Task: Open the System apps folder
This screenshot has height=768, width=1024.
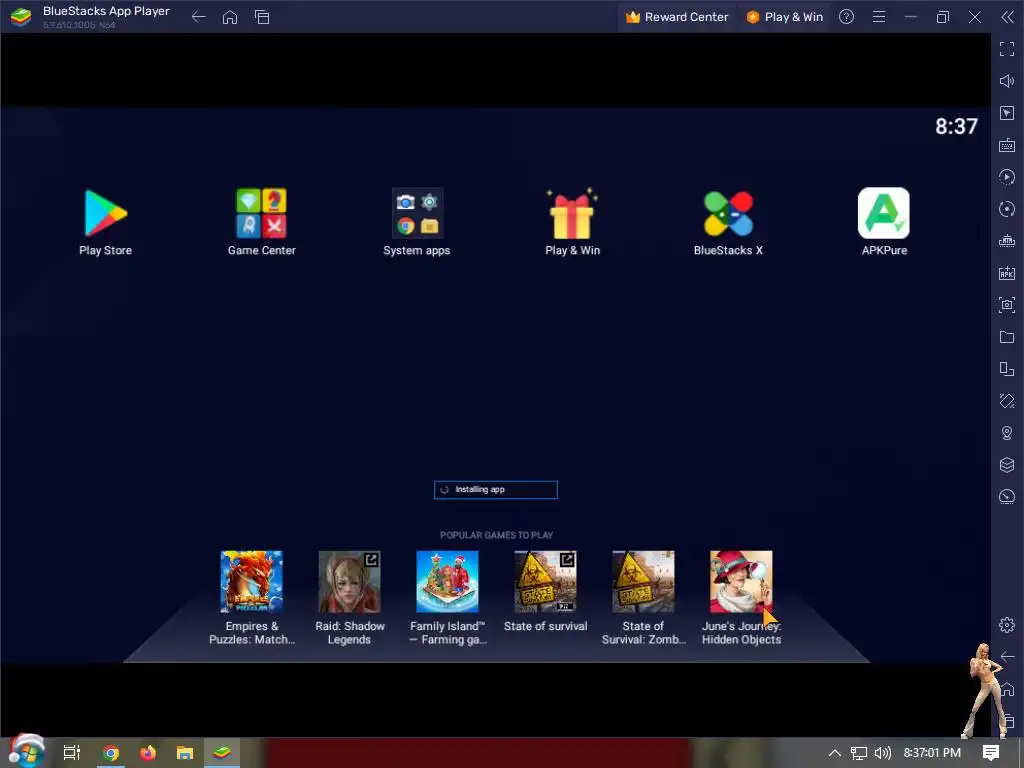Action: [x=417, y=221]
